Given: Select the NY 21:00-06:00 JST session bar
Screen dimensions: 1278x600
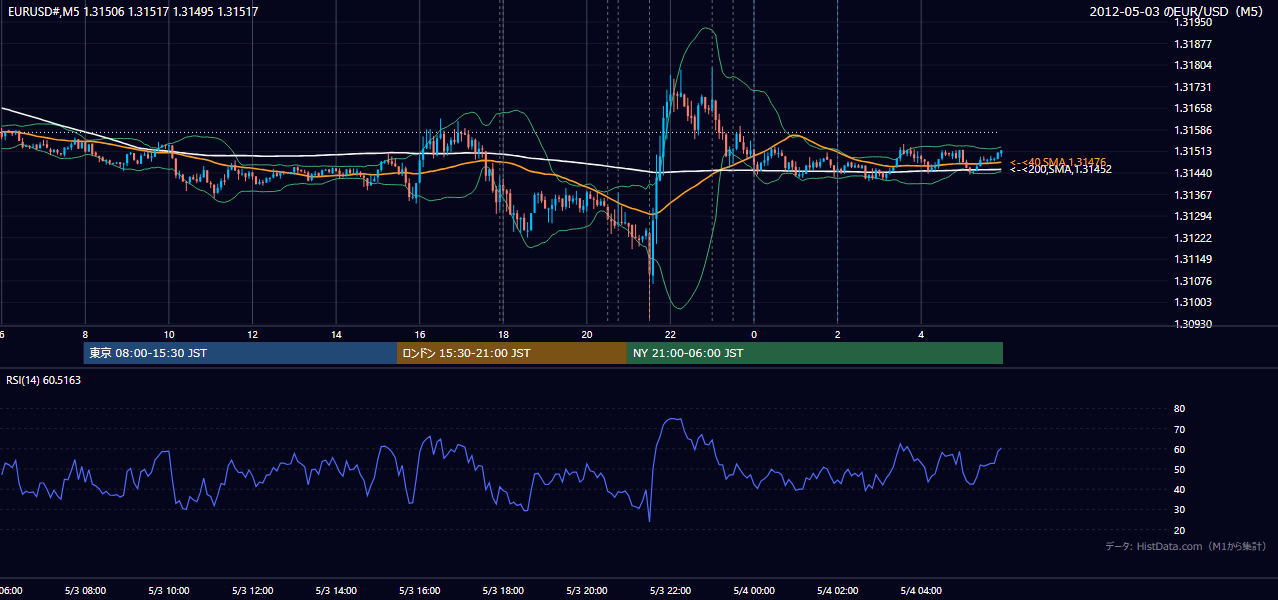Looking at the screenshot, I should [x=815, y=353].
